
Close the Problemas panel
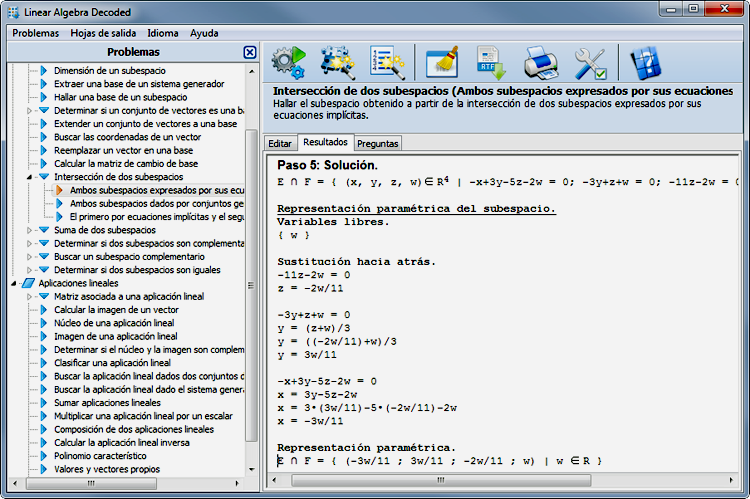(250, 52)
